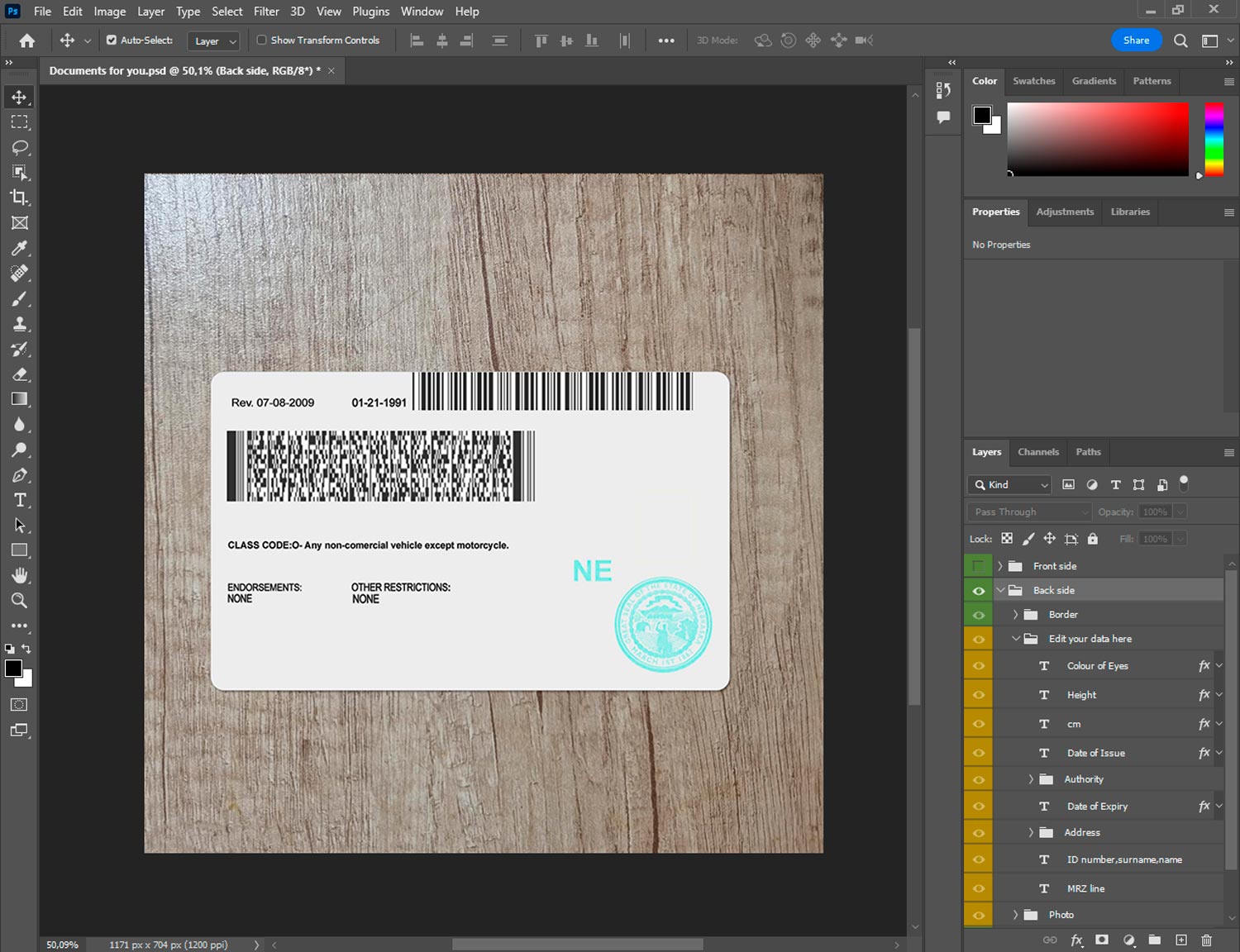The width and height of the screenshot is (1240, 952).
Task: Open the Auto-Select Layer dropdown
Action: (214, 40)
